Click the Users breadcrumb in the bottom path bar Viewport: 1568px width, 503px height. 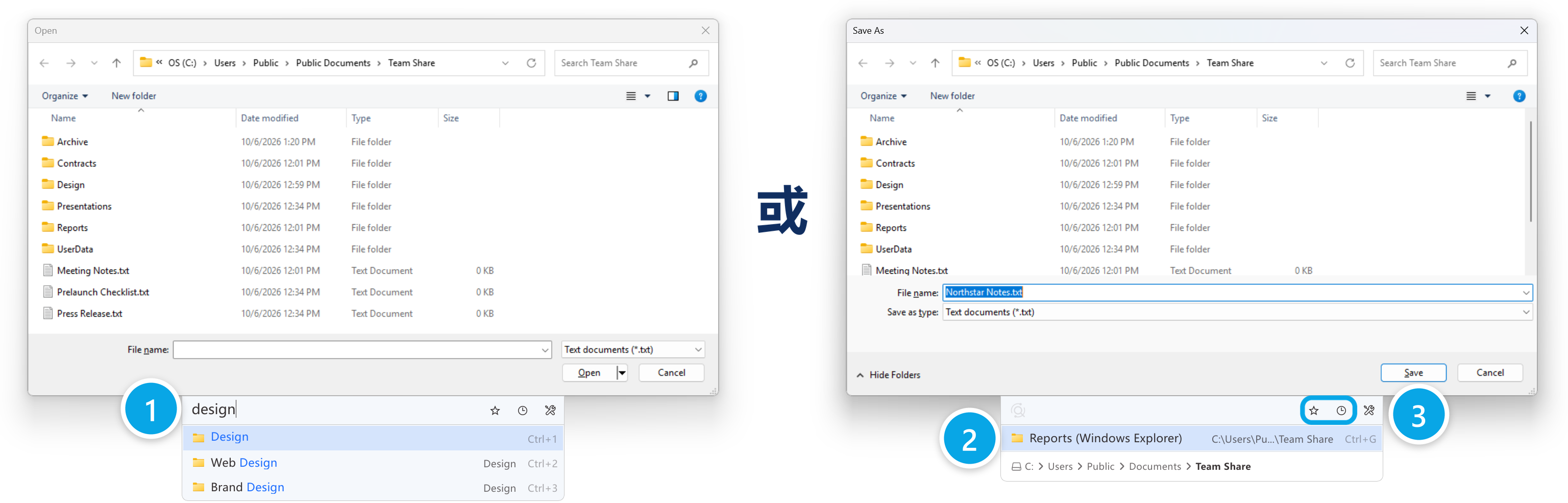1060,466
